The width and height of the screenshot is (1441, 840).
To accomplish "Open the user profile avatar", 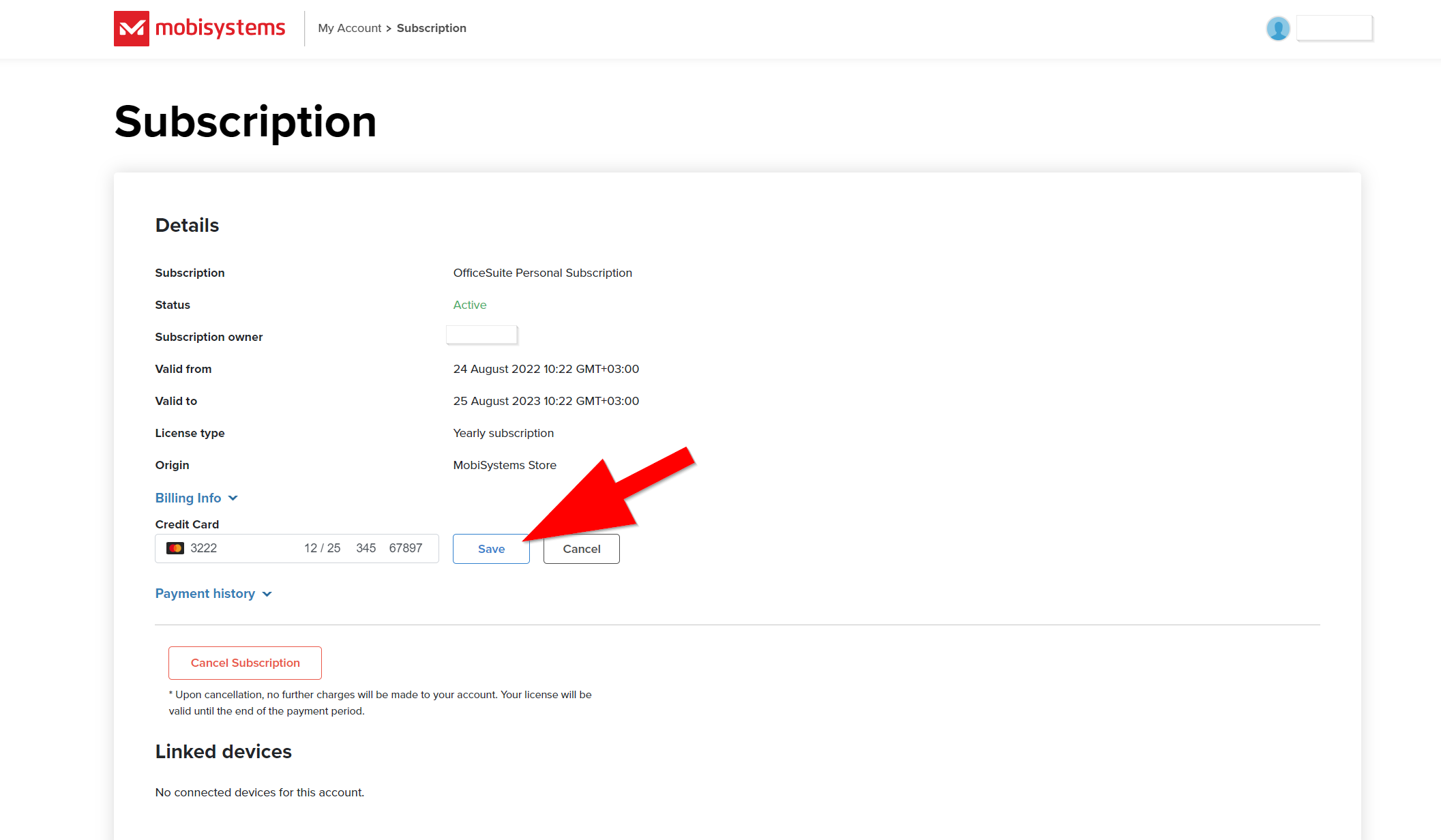I will 1277,29.
